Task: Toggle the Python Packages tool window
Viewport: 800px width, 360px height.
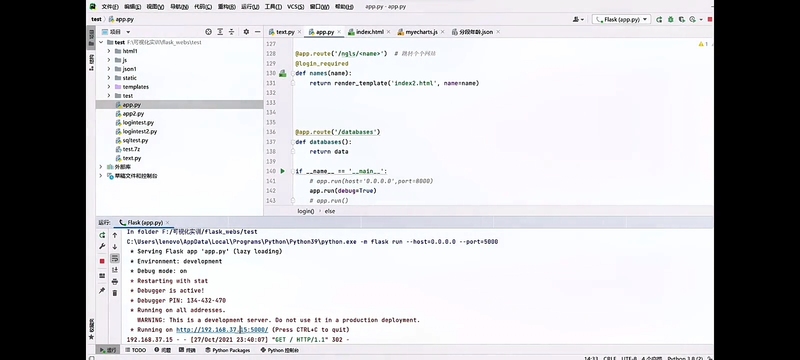Action: tap(228, 350)
